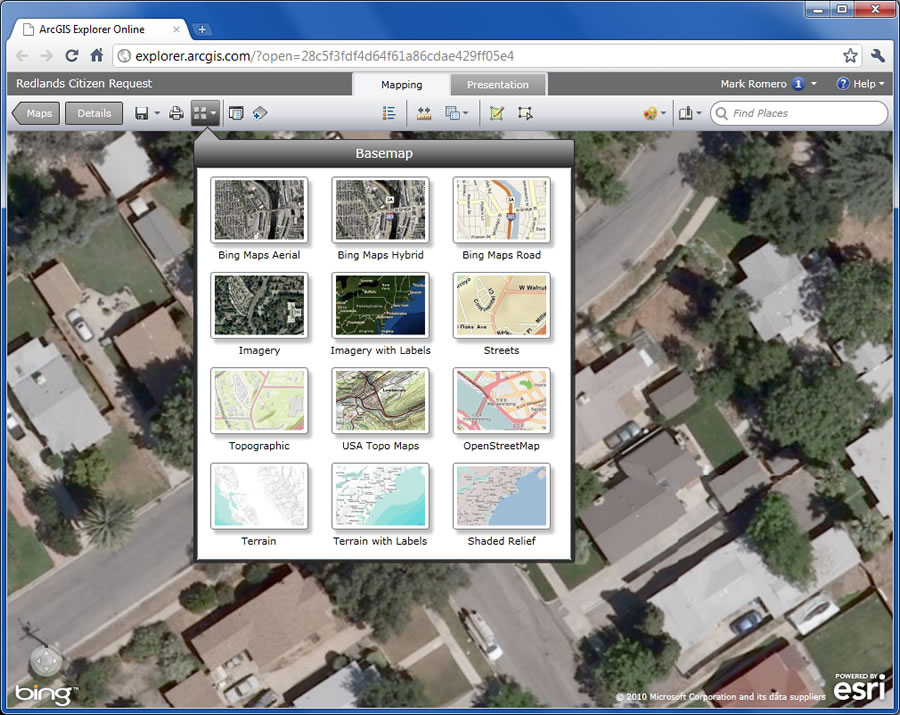Click Mark Romero user name
The height and width of the screenshot is (715, 900).
click(753, 84)
